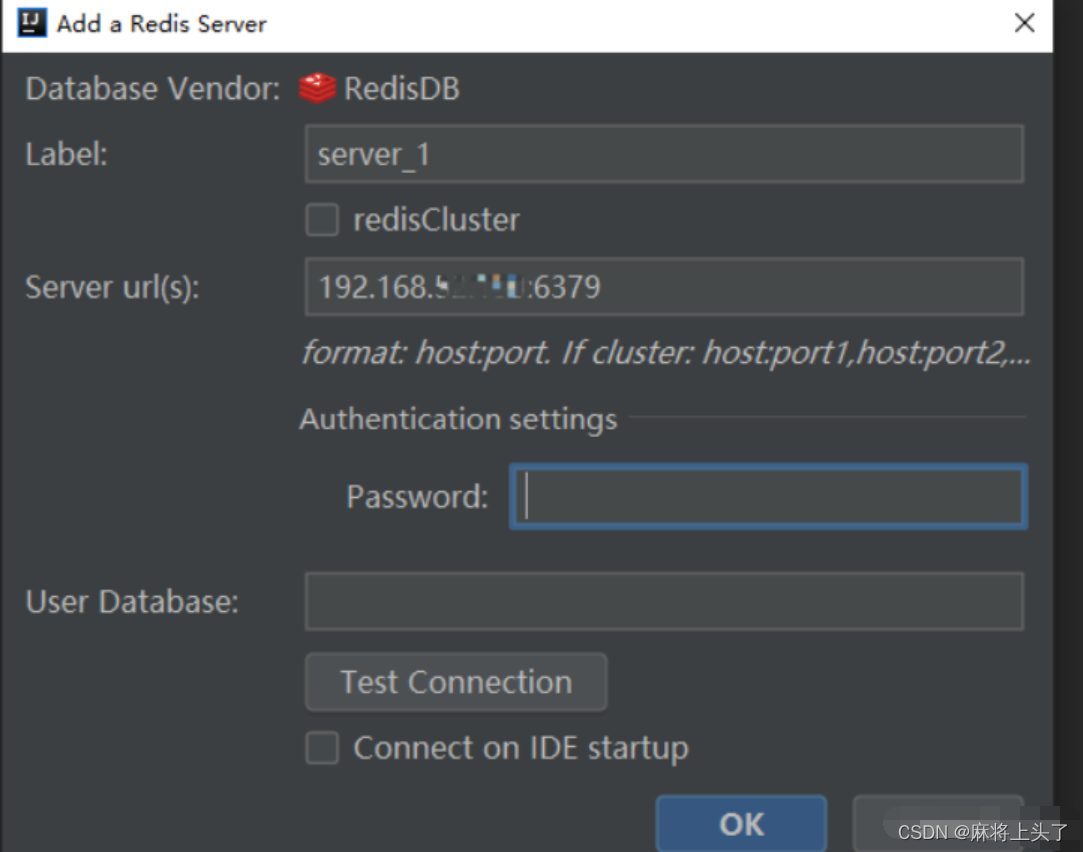Click the 'User Database:' label
The width and height of the screenshot is (1083, 852).
[132, 601]
